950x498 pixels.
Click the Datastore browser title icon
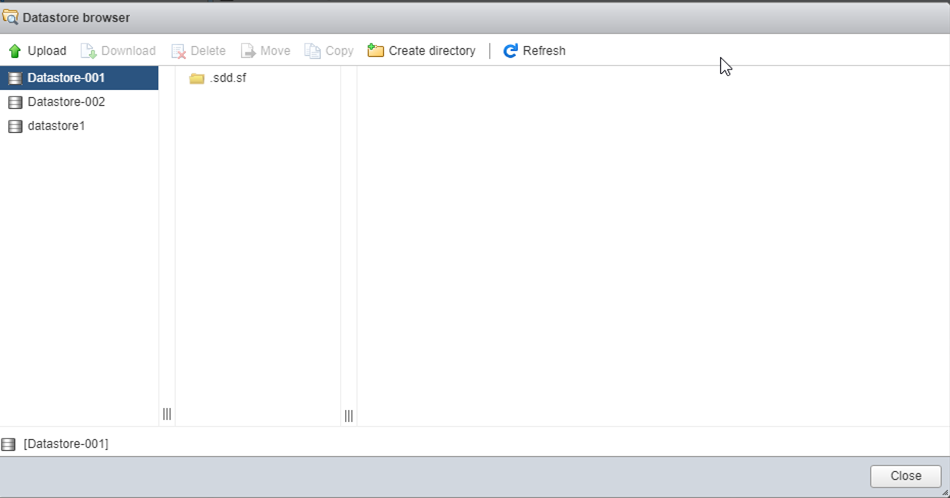click(x=10, y=17)
